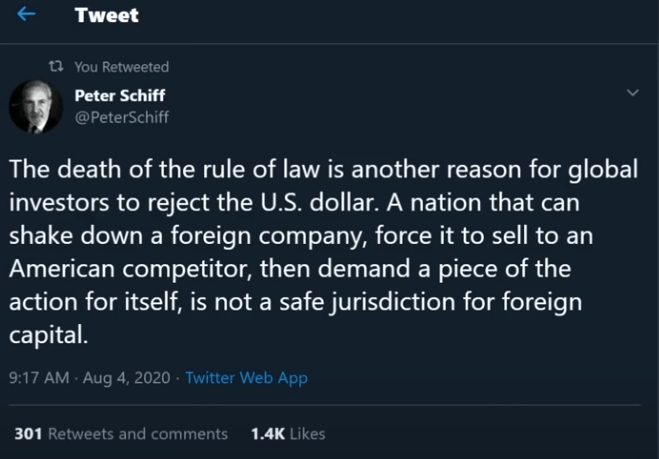Show the 1.4K Likes list
Screen dimensions: 659x459
pos(288,433)
